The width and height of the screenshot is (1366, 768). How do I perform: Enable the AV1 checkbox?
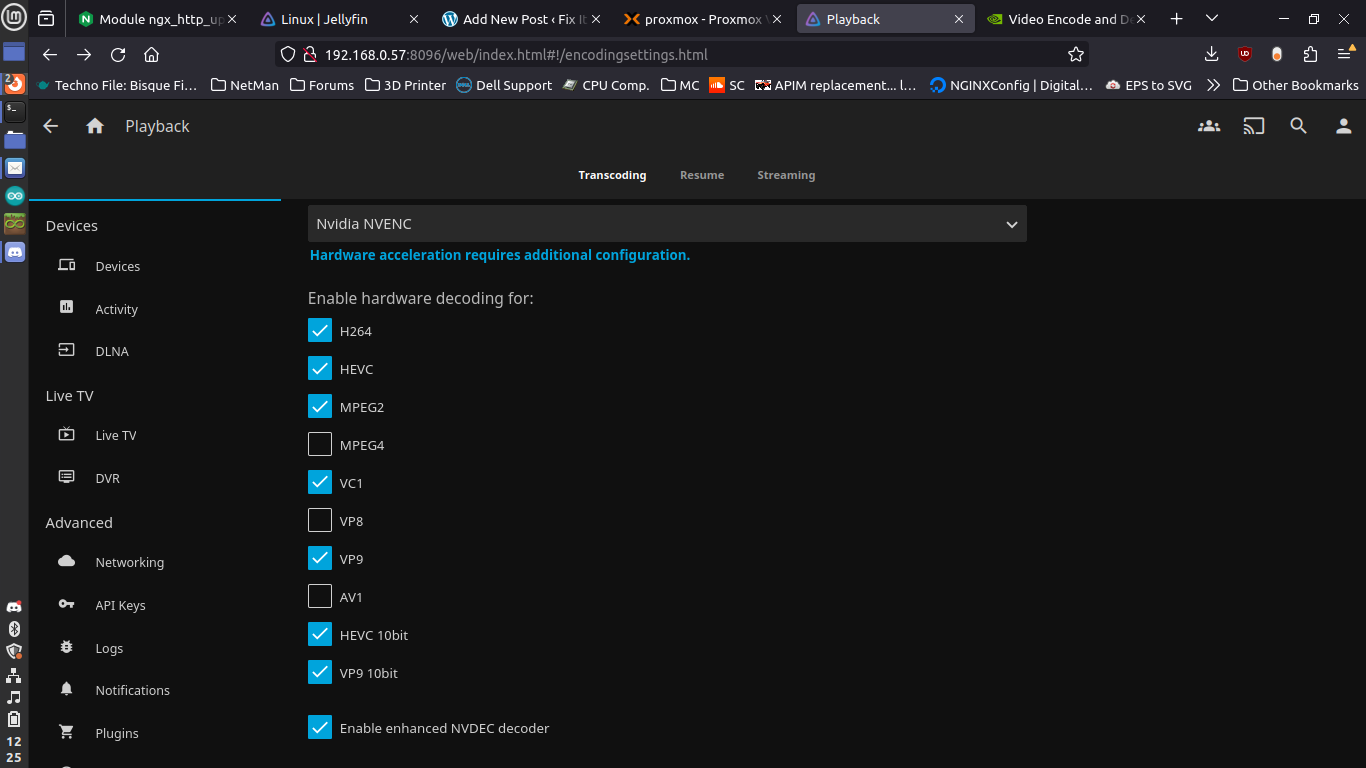320,596
